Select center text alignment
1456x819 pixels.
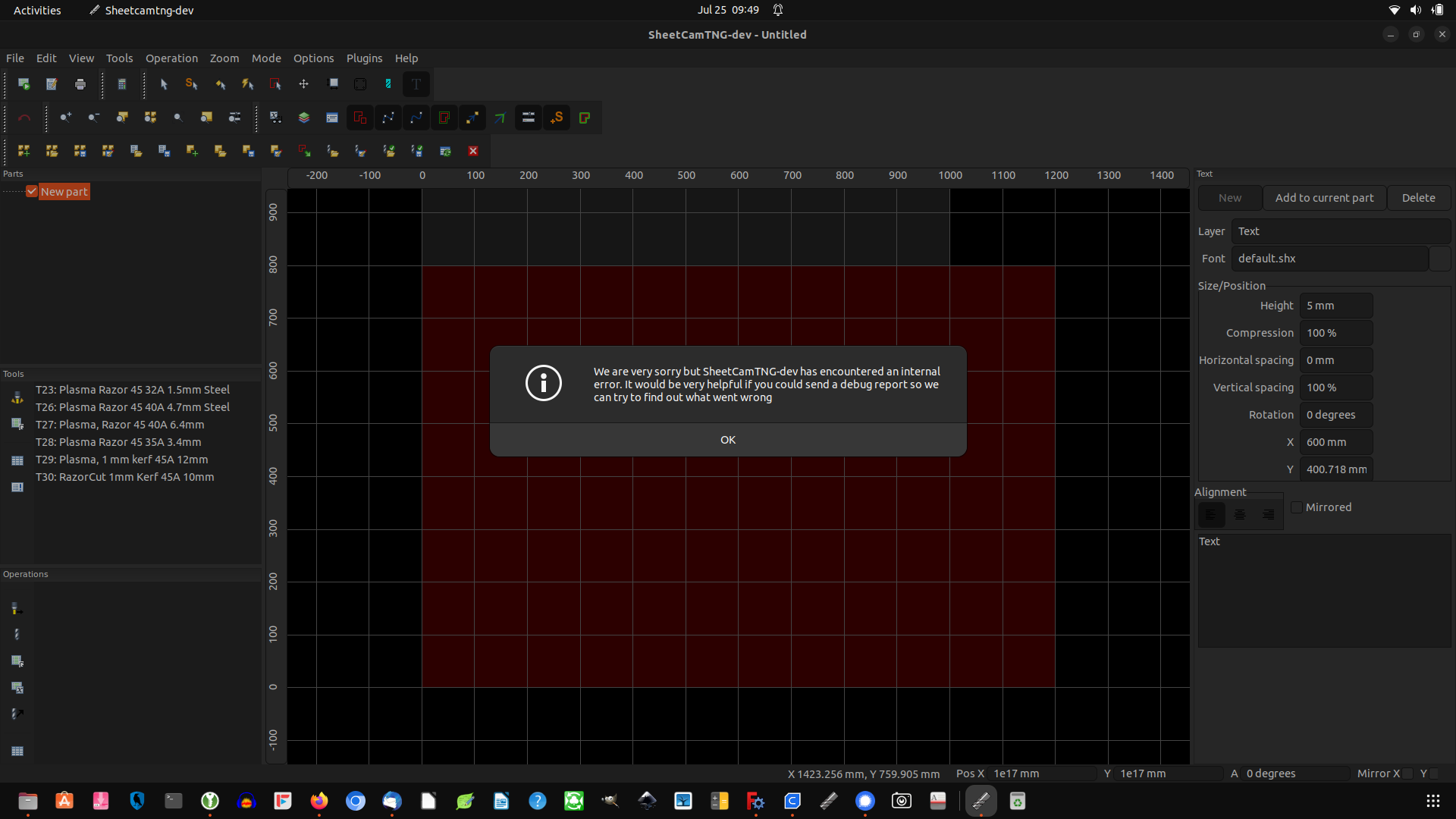click(1240, 515)
